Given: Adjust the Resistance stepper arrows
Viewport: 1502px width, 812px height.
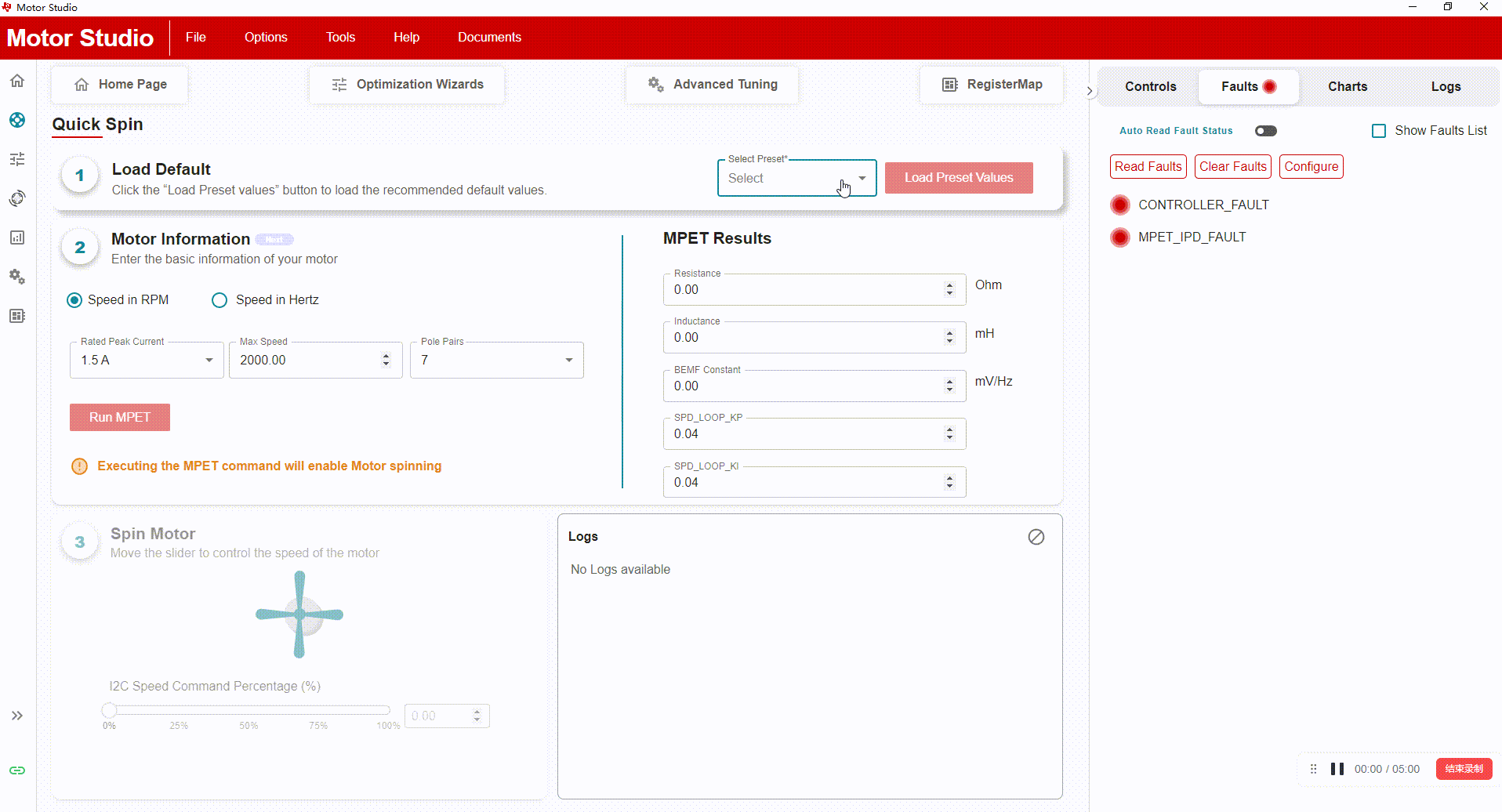Looking at the screenshot, I should click(949, 289).
